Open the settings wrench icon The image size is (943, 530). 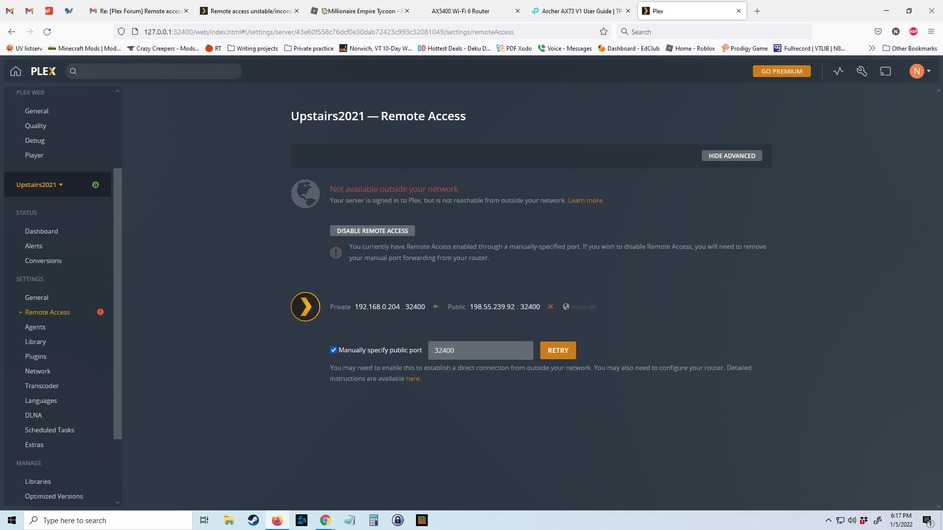tap(862, 71)
